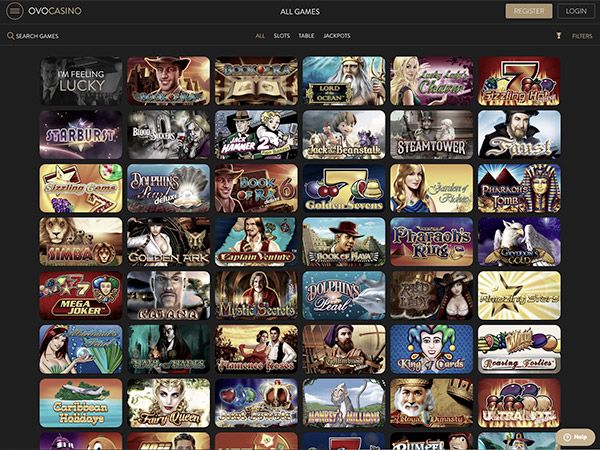Open the Just Jewels game
Screen dimensions: 600x450
pyautogui.click(x=256, y=403)
